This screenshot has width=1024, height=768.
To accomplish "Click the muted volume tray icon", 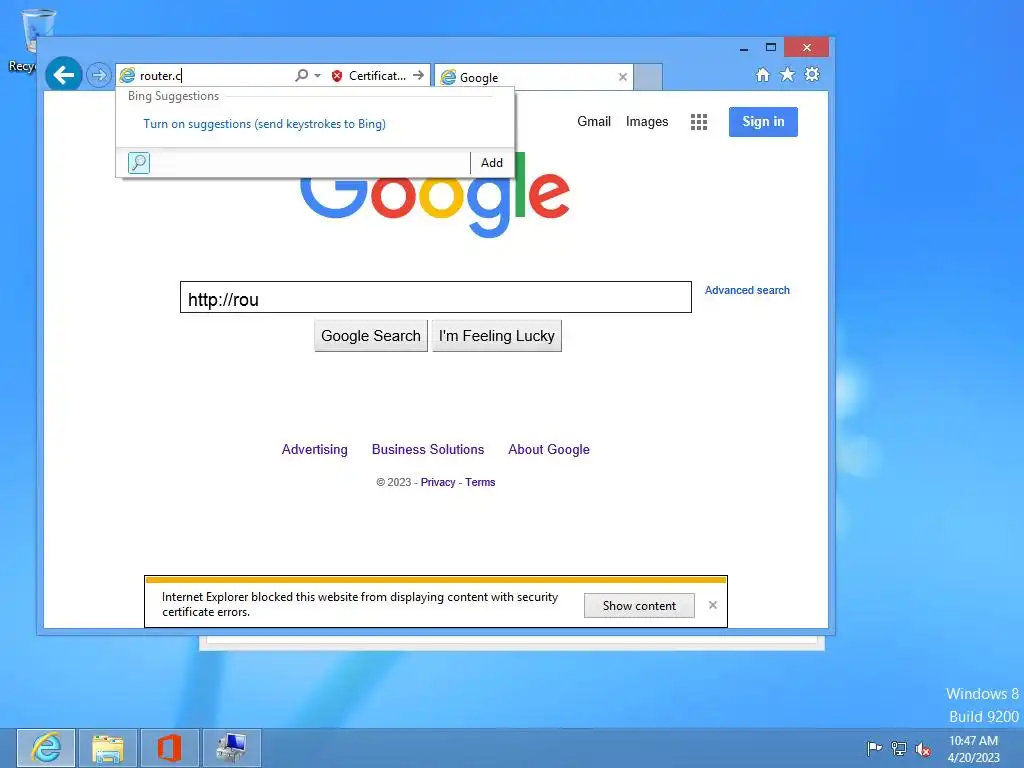I will click(923, 749).
